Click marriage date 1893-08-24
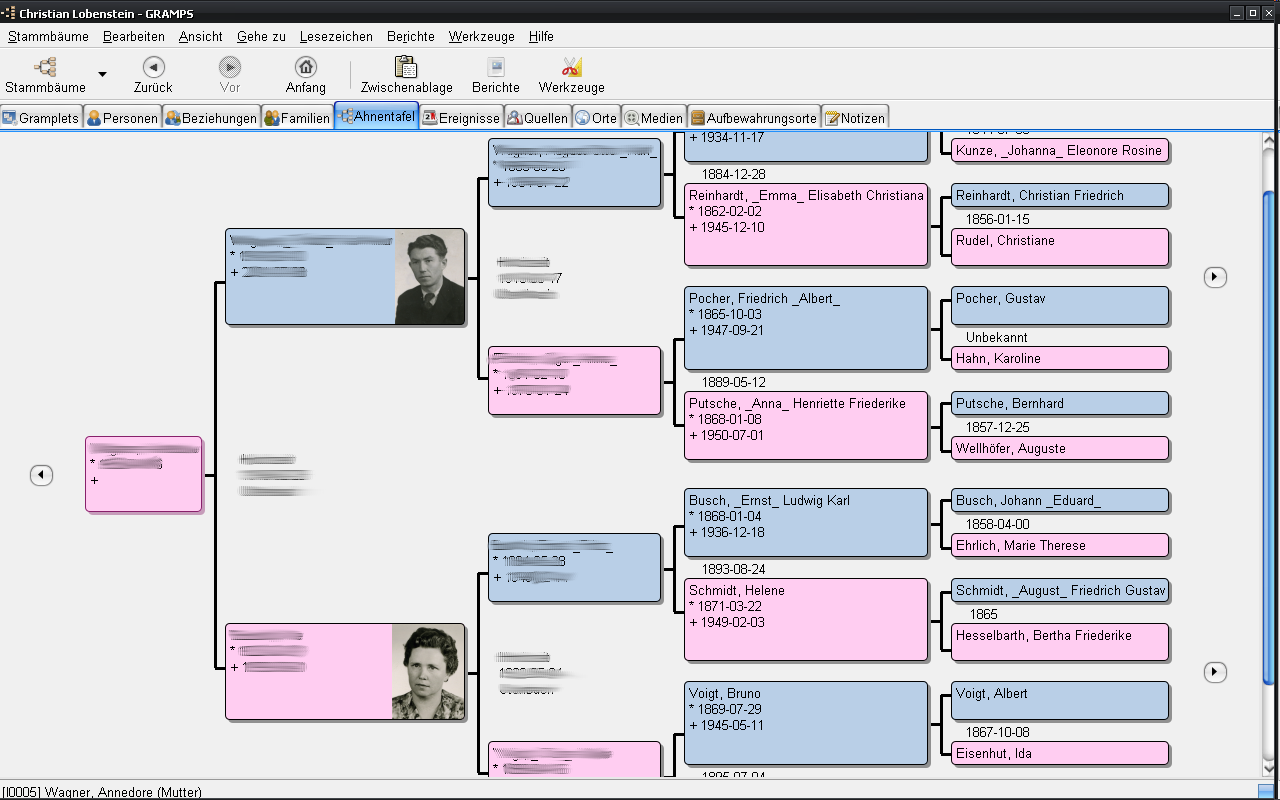 pos(733,569)
